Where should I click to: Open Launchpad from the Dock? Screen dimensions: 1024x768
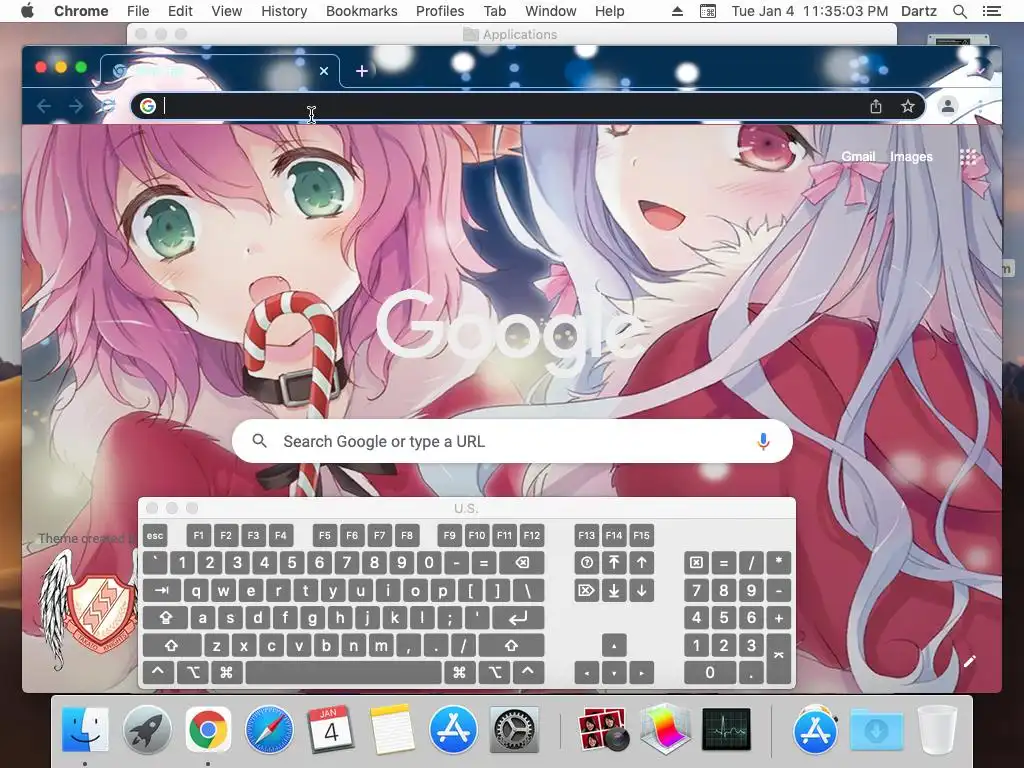tap(146, 729)
